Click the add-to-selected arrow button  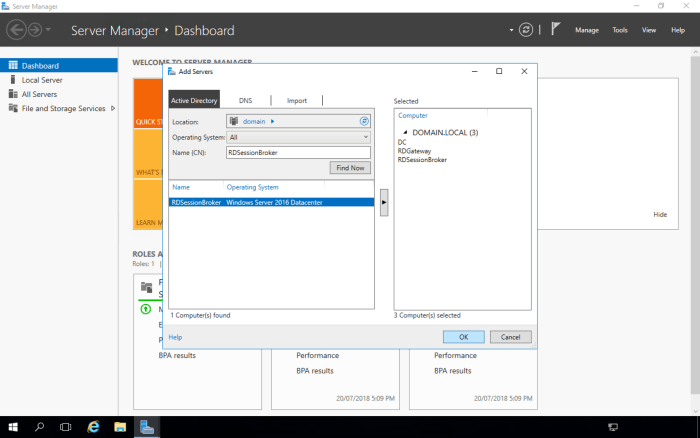coord(384,202)
